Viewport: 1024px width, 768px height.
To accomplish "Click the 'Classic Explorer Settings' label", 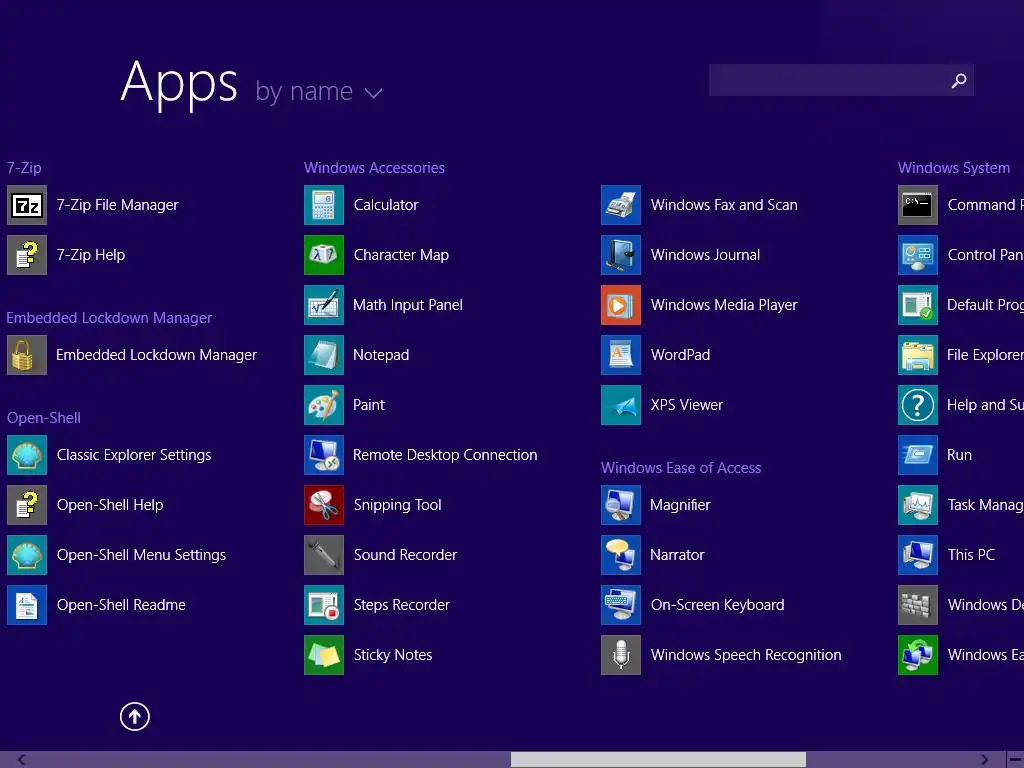I will pyautogui.click(x=134, y=455).
